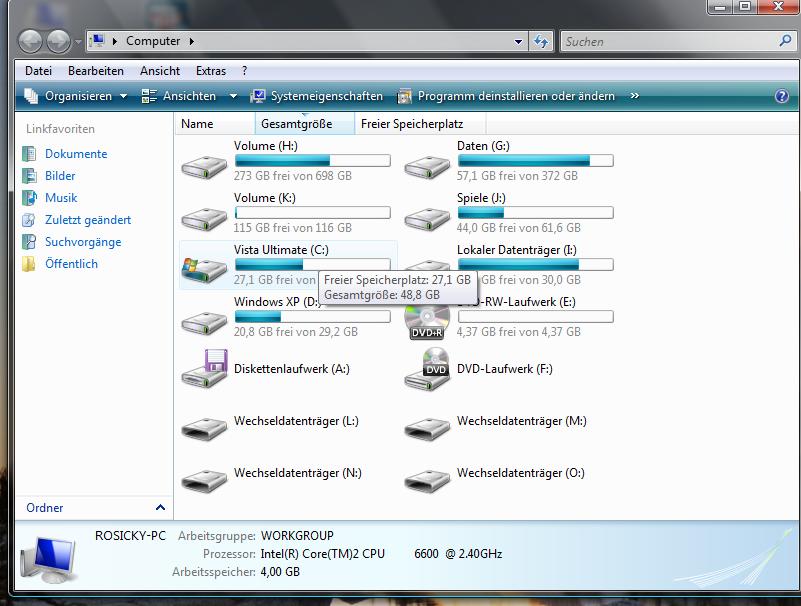Open the recent pages dropdown arrow
801x606 pixels.
point(78,41)
